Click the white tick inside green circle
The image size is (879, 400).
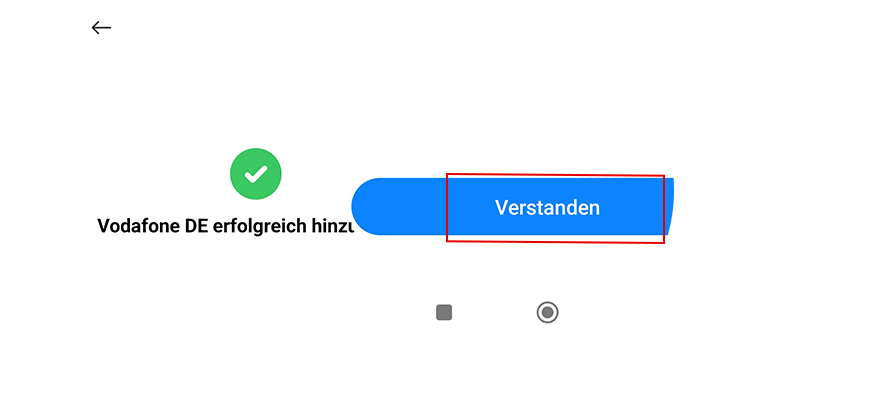pos(256,174)
